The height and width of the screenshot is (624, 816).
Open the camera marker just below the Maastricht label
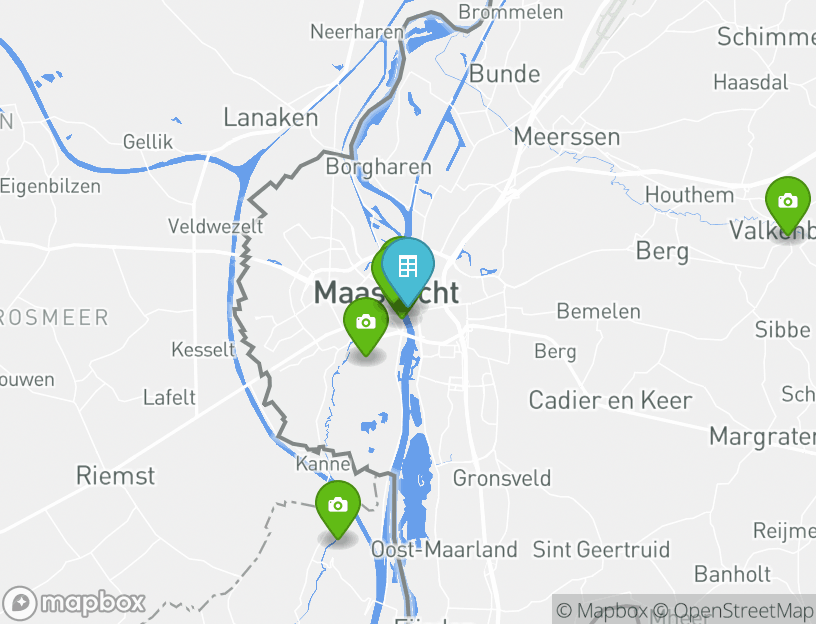pos(366,324)
